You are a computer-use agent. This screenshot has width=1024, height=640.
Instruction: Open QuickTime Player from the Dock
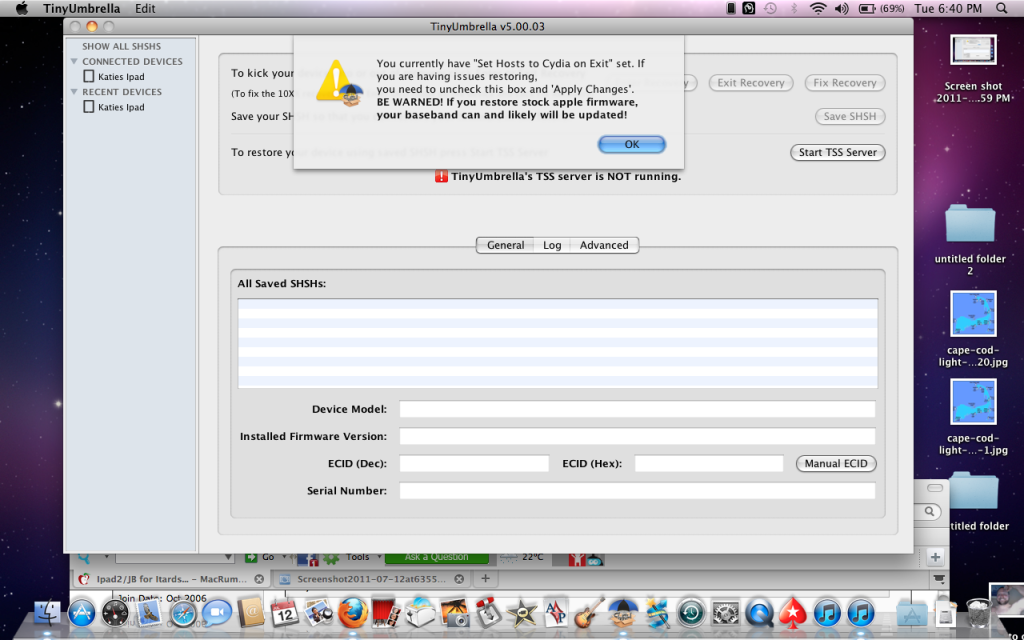point(758,614)
